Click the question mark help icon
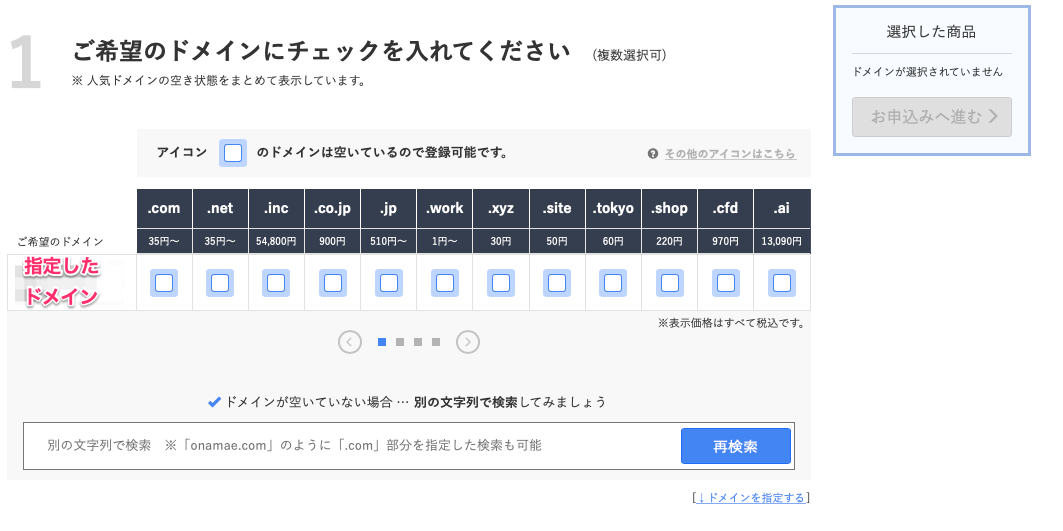 click(653, 153)
